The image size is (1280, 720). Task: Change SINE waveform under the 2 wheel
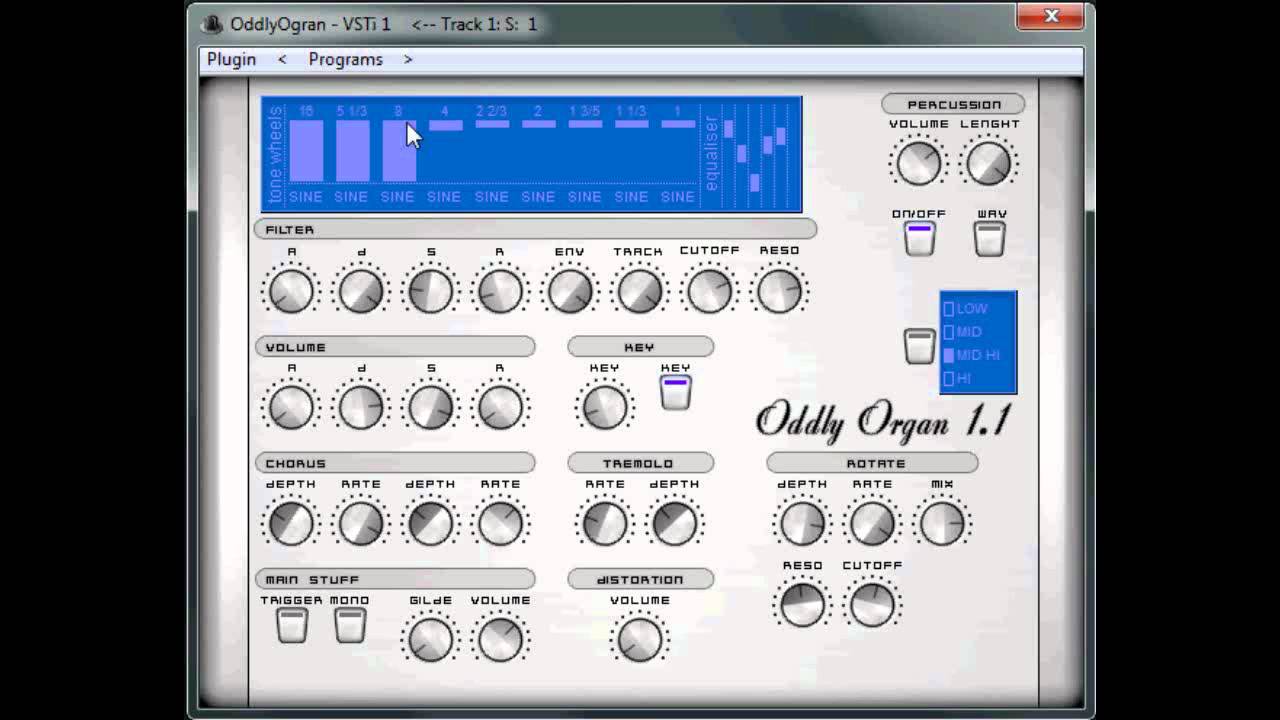click(538, 197)
